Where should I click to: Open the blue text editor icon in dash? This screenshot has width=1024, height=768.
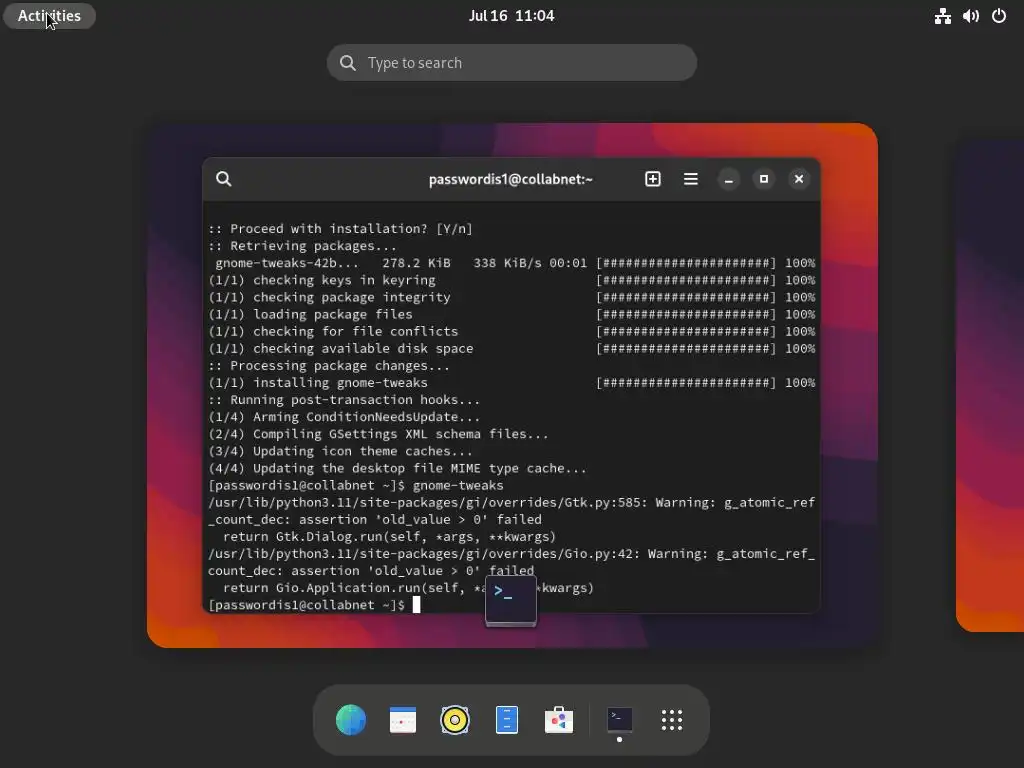click(507, 720)
